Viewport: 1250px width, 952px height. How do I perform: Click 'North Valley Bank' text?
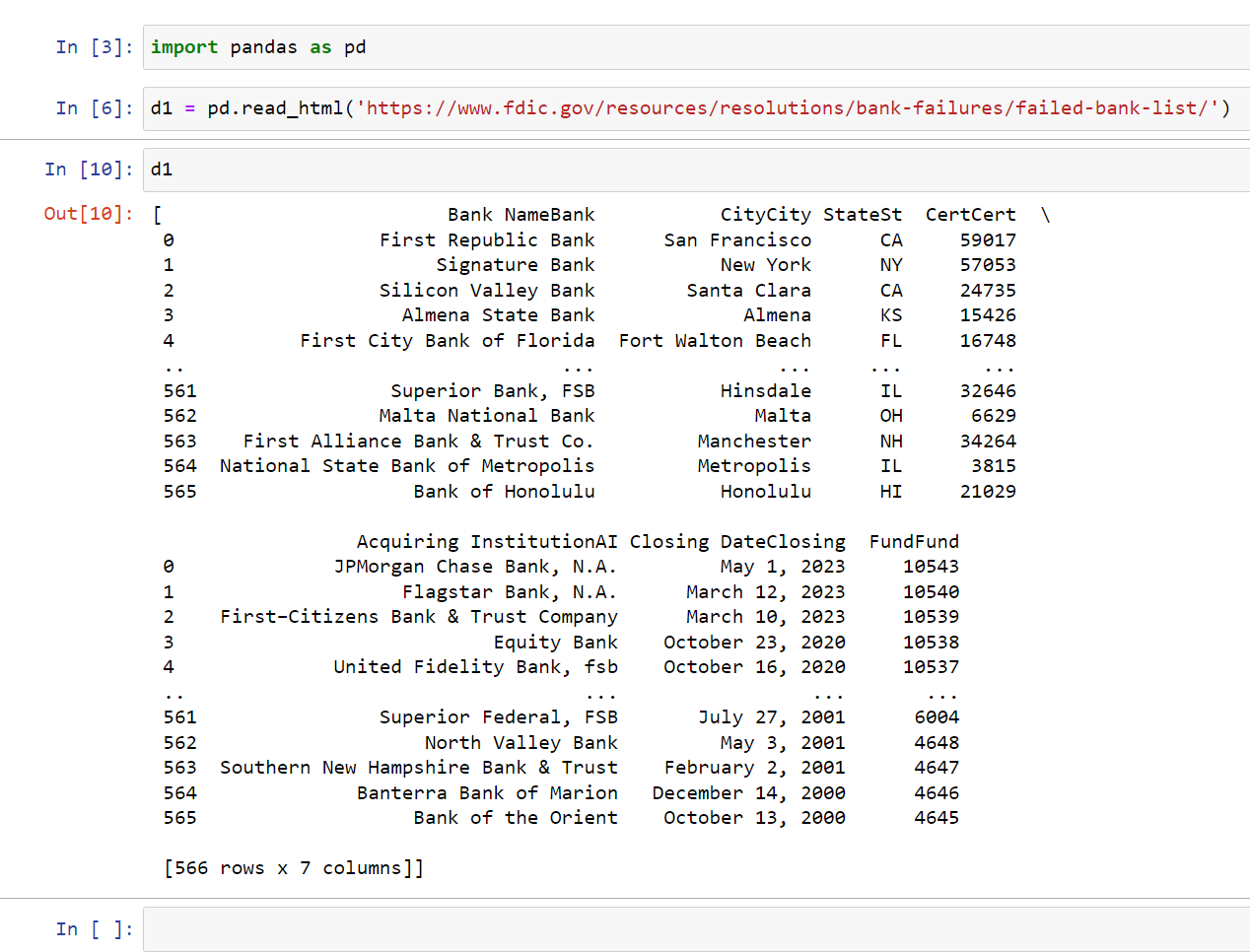coord(521,743)
